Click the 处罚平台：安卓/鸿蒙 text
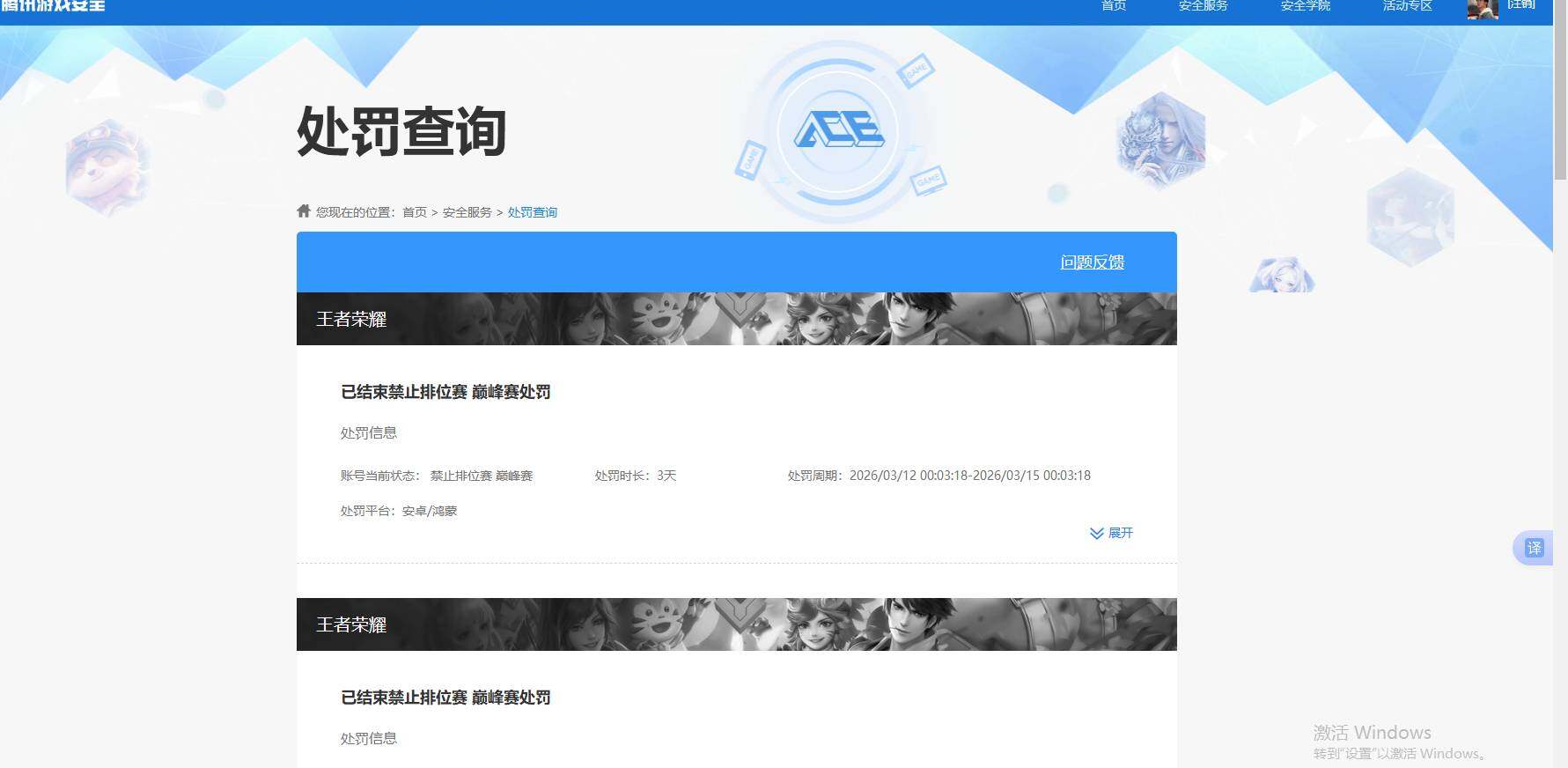The image size is (1568, 768). (x=399, y=511)
